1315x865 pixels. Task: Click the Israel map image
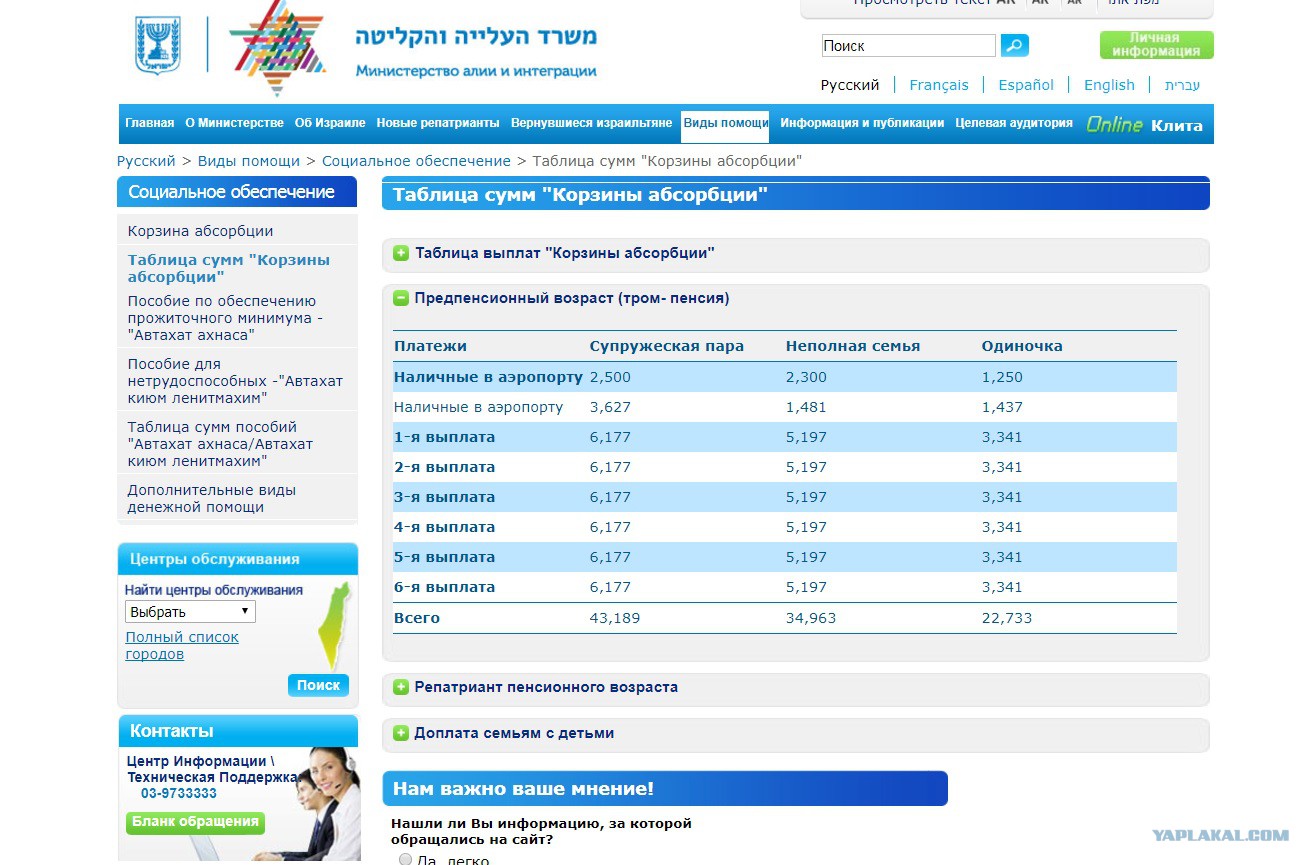[336, 626]
